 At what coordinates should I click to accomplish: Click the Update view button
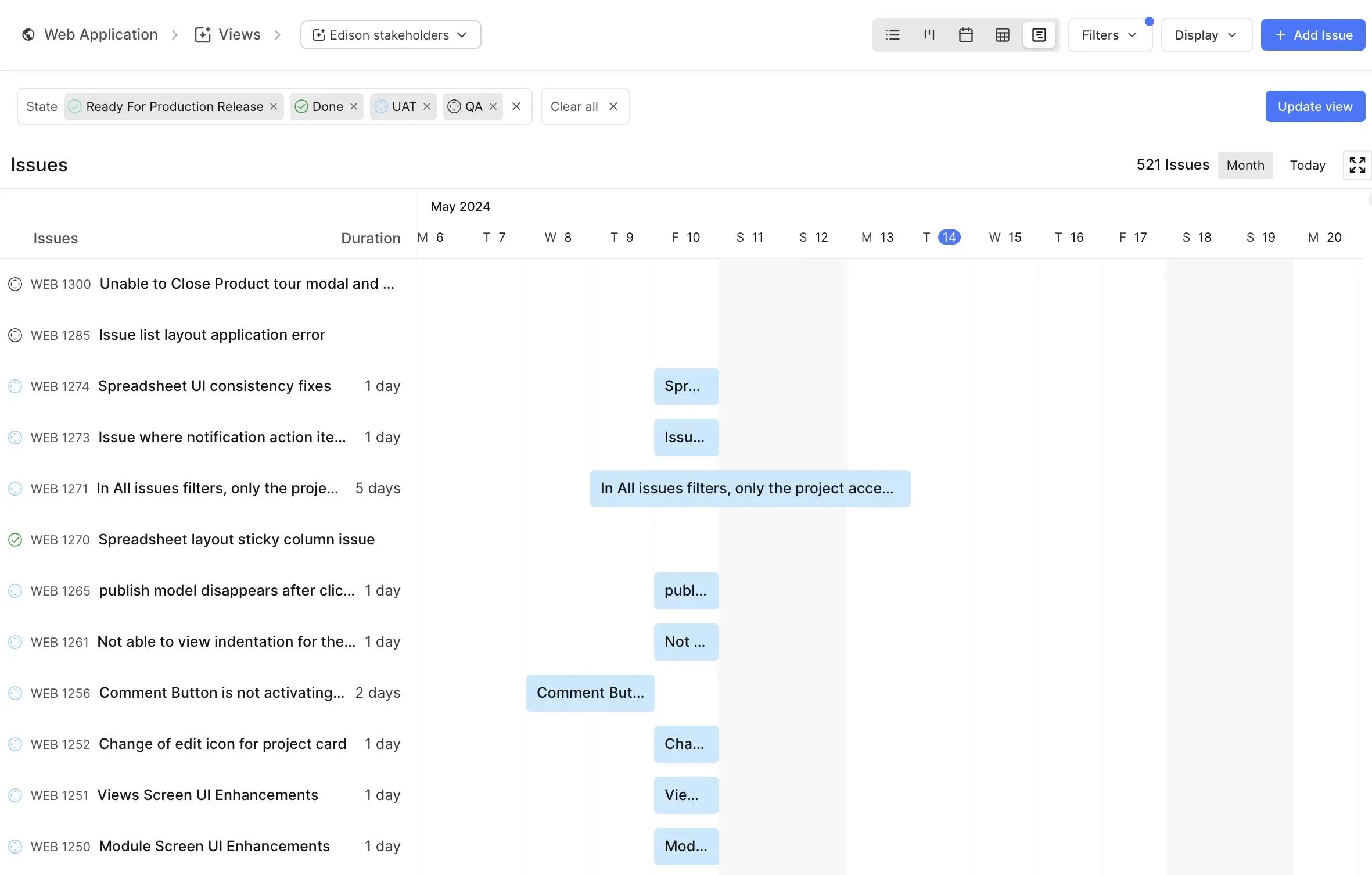[x=1315, y=106]
